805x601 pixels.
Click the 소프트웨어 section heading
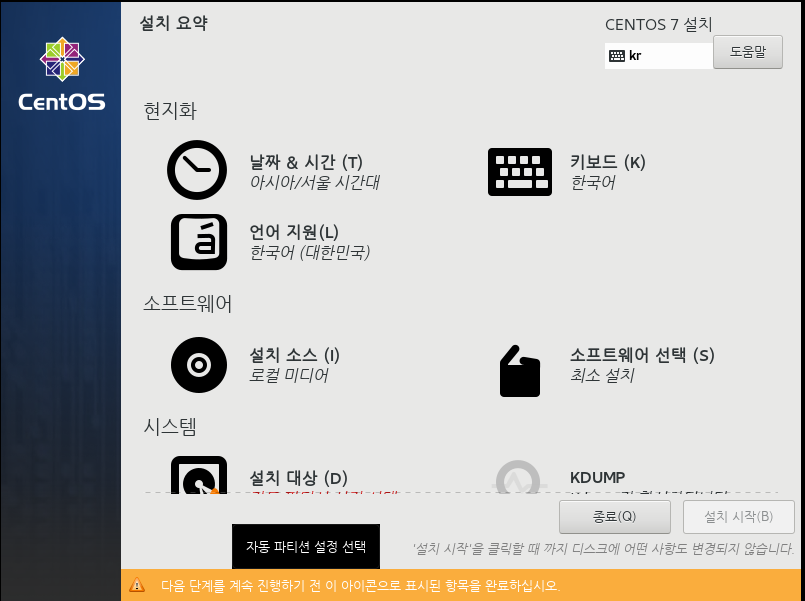pyautogui.click(x=187, y=304)
